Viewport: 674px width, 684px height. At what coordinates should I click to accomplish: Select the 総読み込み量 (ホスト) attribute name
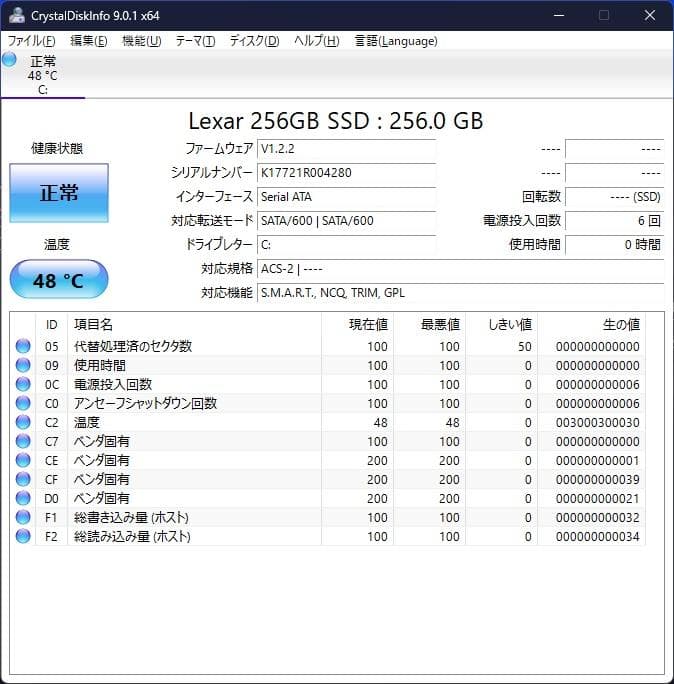(132, 537)
